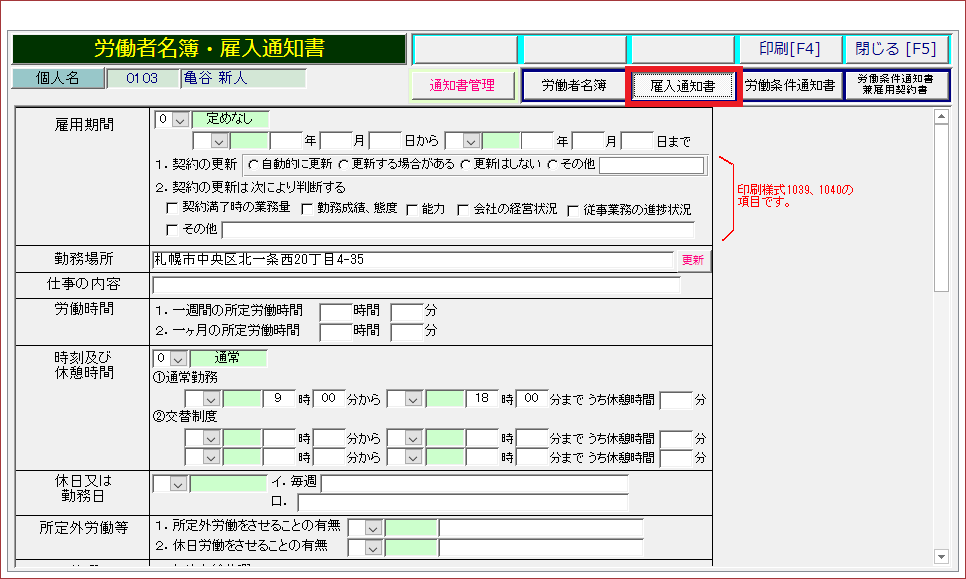Image resolution: width=966 pixels, height=579 pixels.
Task: Switch to the 労働条件通知書 tab
Action: [789, 86]
